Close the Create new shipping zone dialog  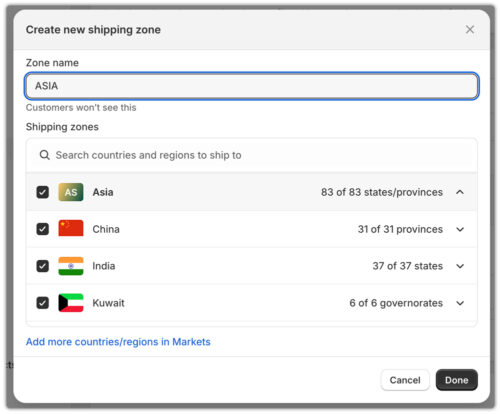click(x=470, y=30)
